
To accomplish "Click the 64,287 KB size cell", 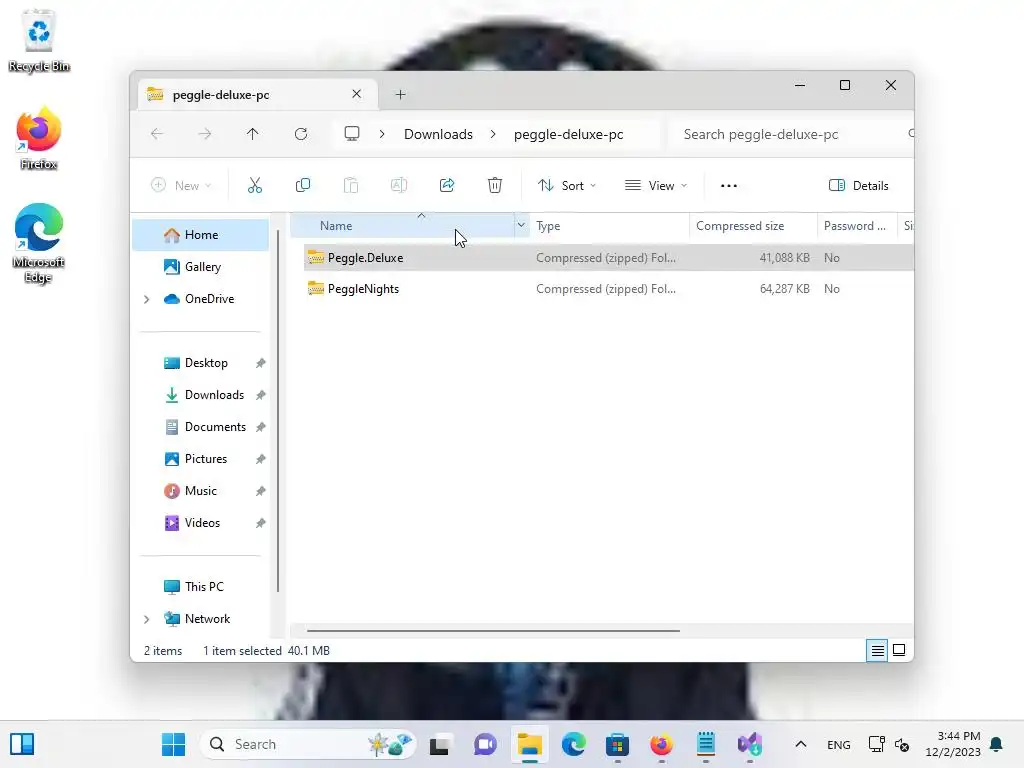I will click(784, 289).
